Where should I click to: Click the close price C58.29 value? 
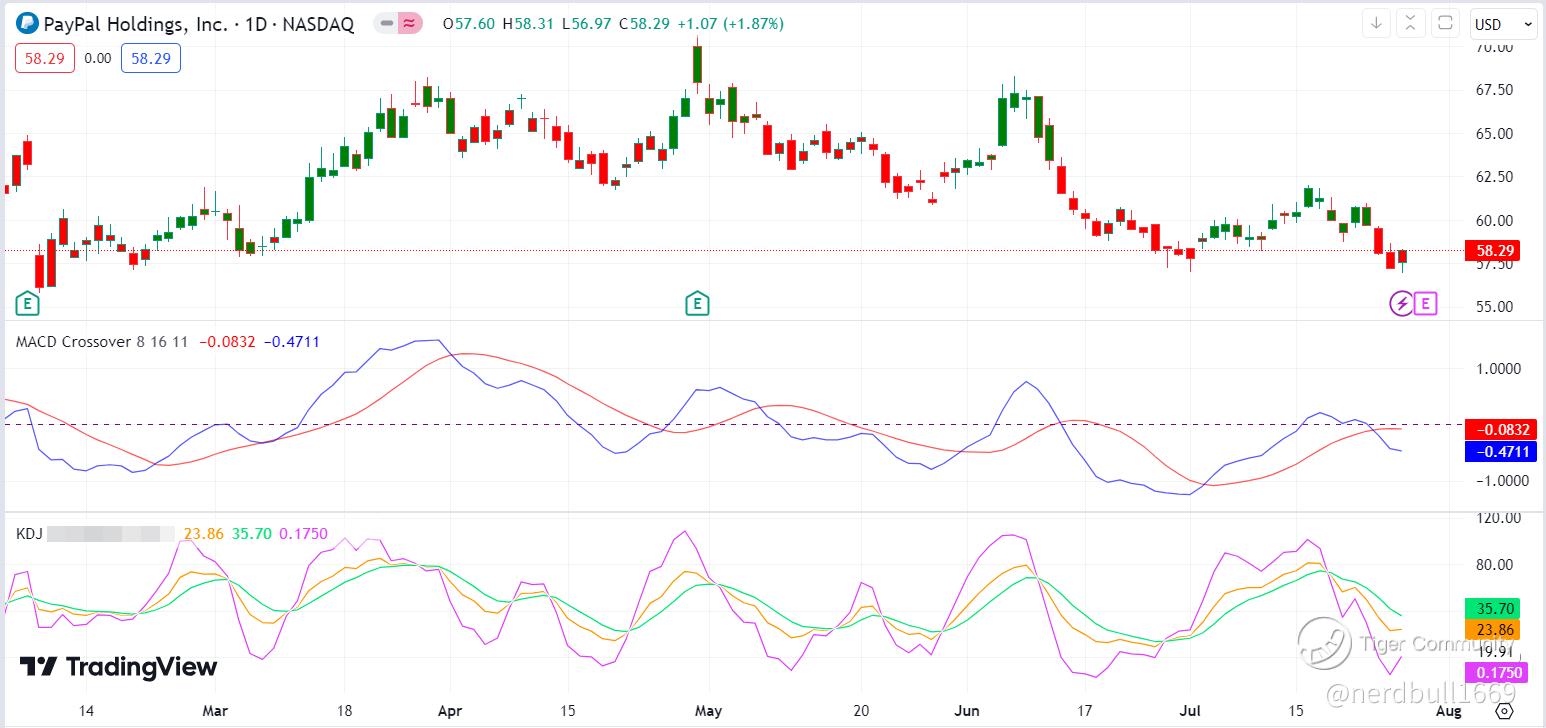click(x=644, y=24)
